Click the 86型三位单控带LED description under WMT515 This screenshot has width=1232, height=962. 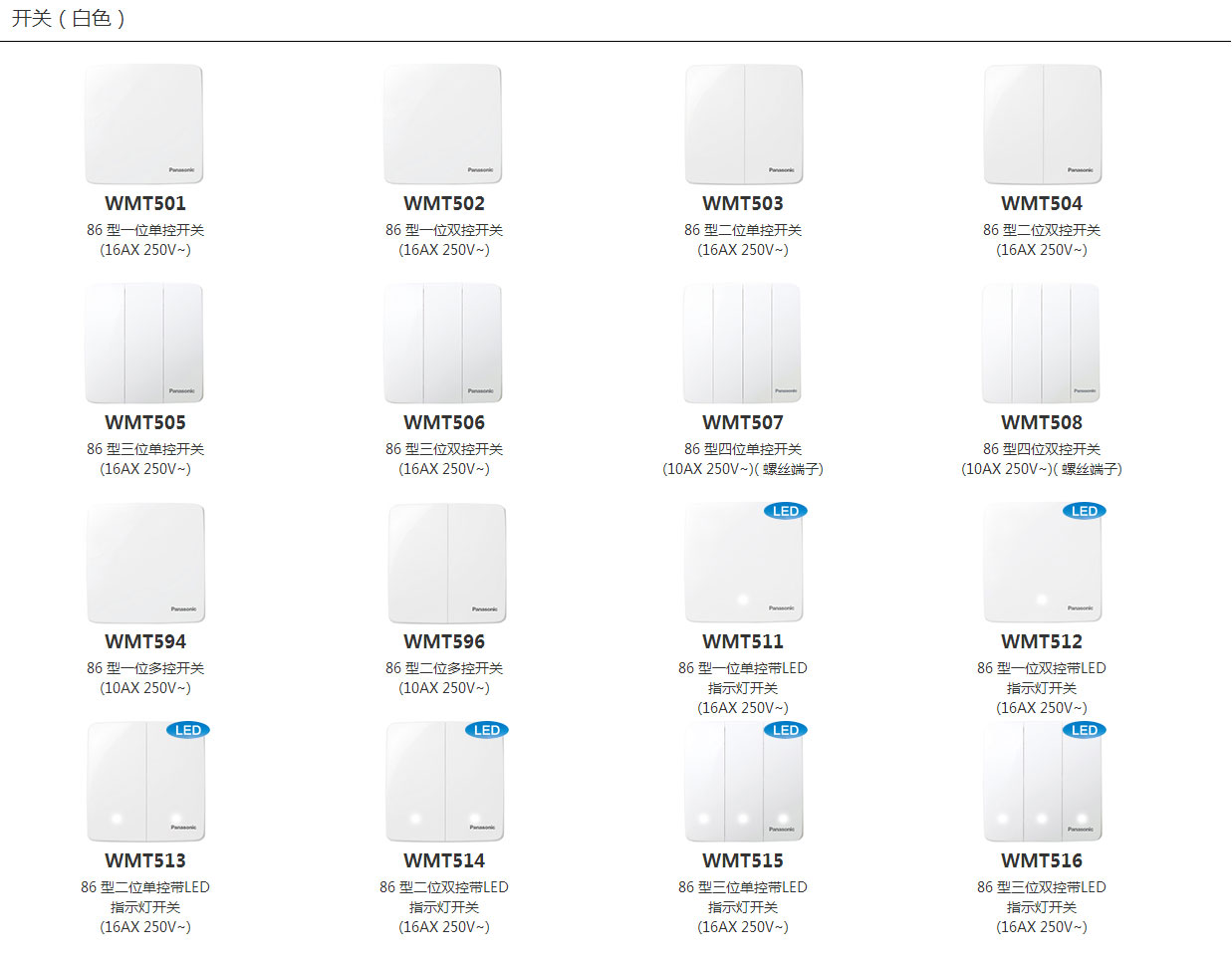click(743, 886)
